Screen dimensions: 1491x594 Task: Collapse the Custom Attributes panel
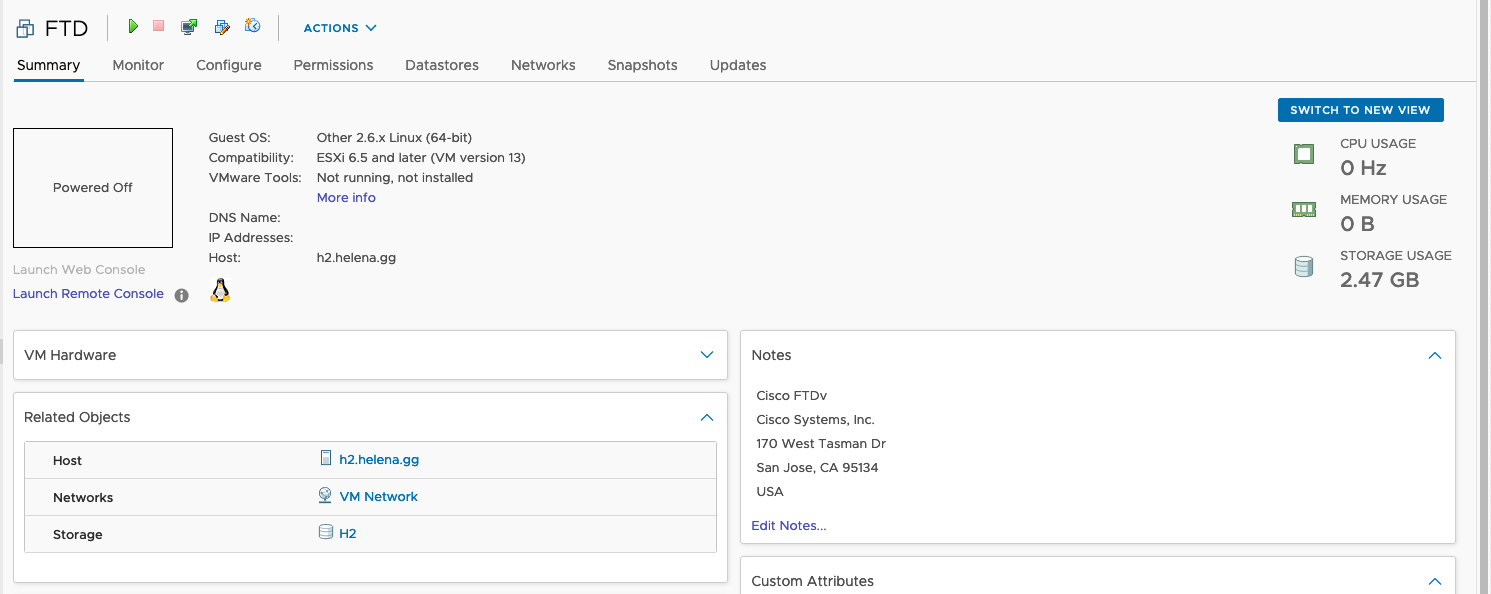click(1435, 581)
